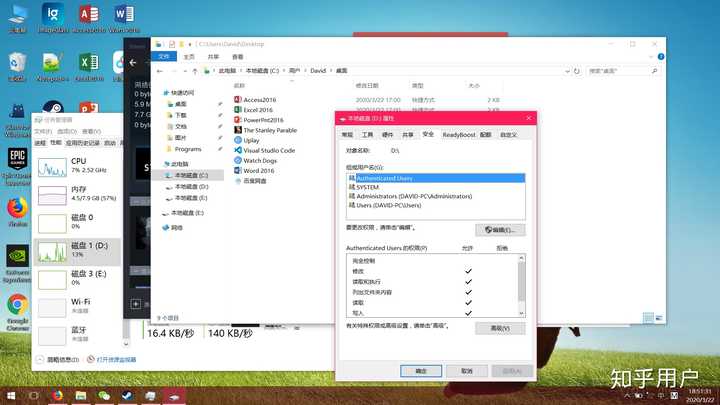Open File Explorer from the taskbar
This screenshot has width=720, height=405.
81,395
